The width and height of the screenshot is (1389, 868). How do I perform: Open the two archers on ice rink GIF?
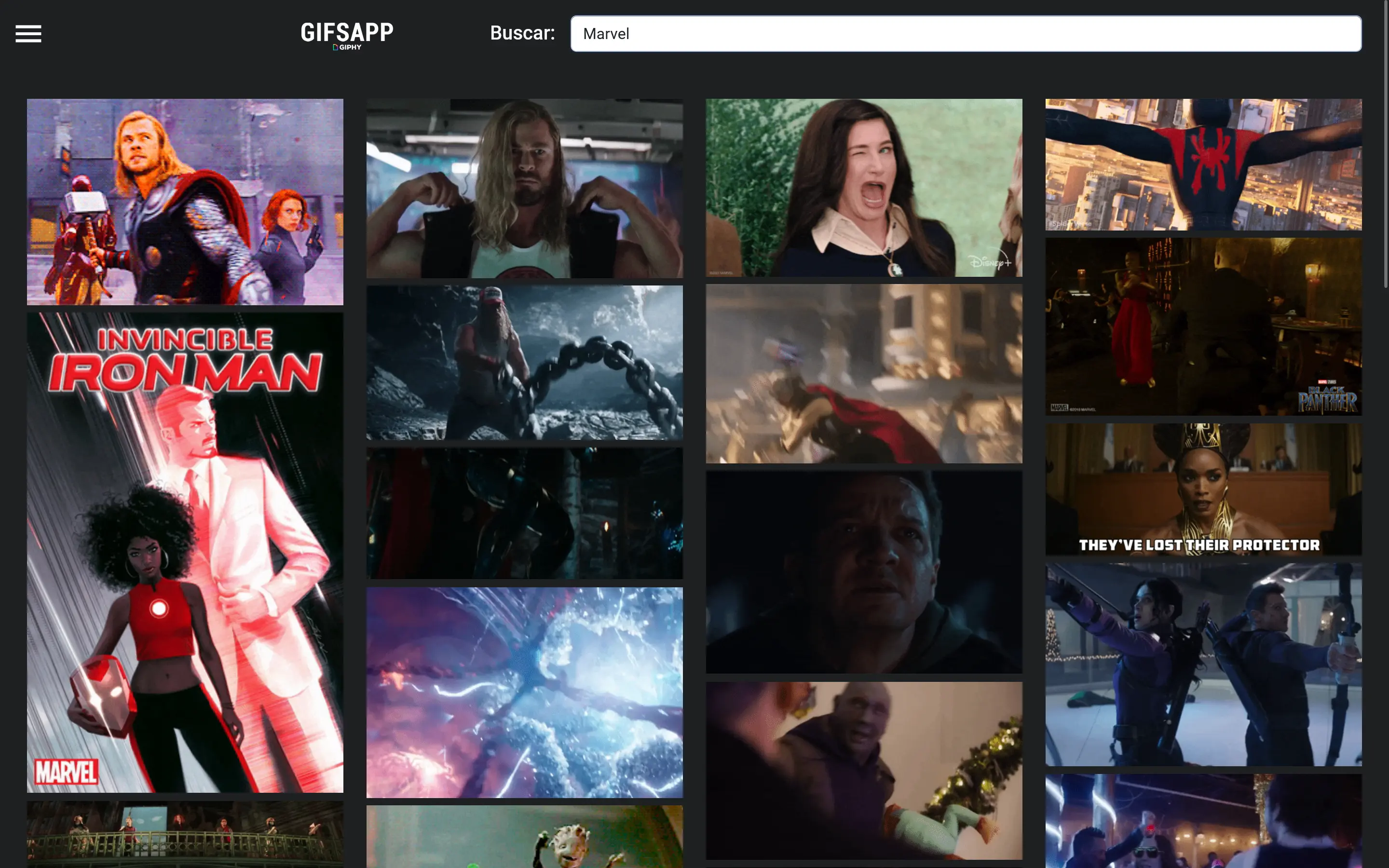1203,664
